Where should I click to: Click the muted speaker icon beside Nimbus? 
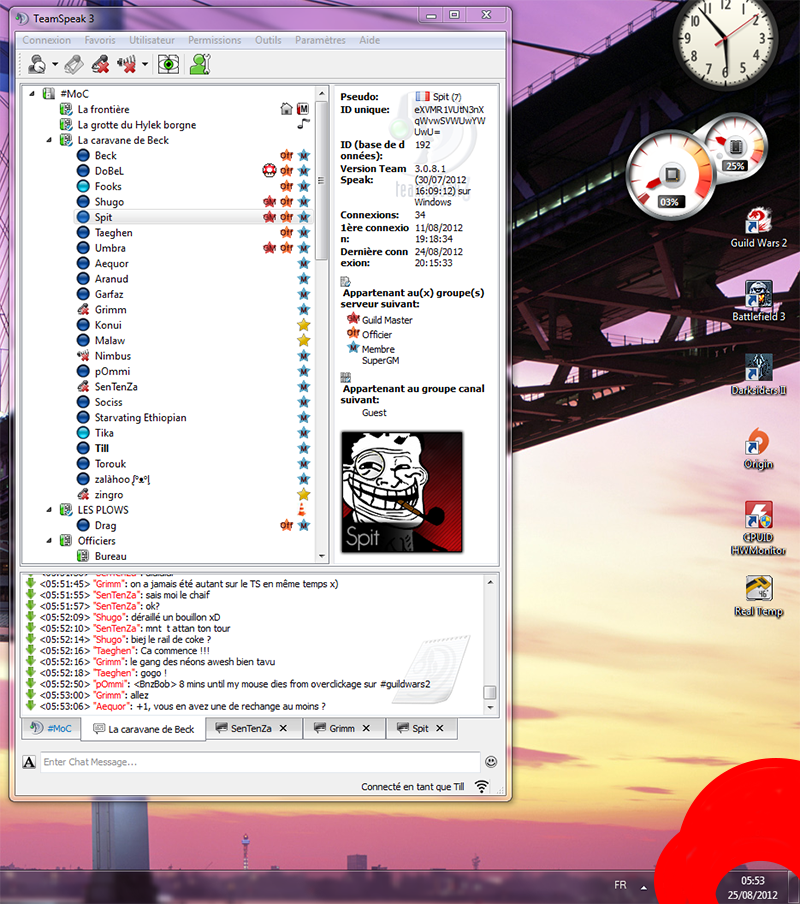click(84, 356)
